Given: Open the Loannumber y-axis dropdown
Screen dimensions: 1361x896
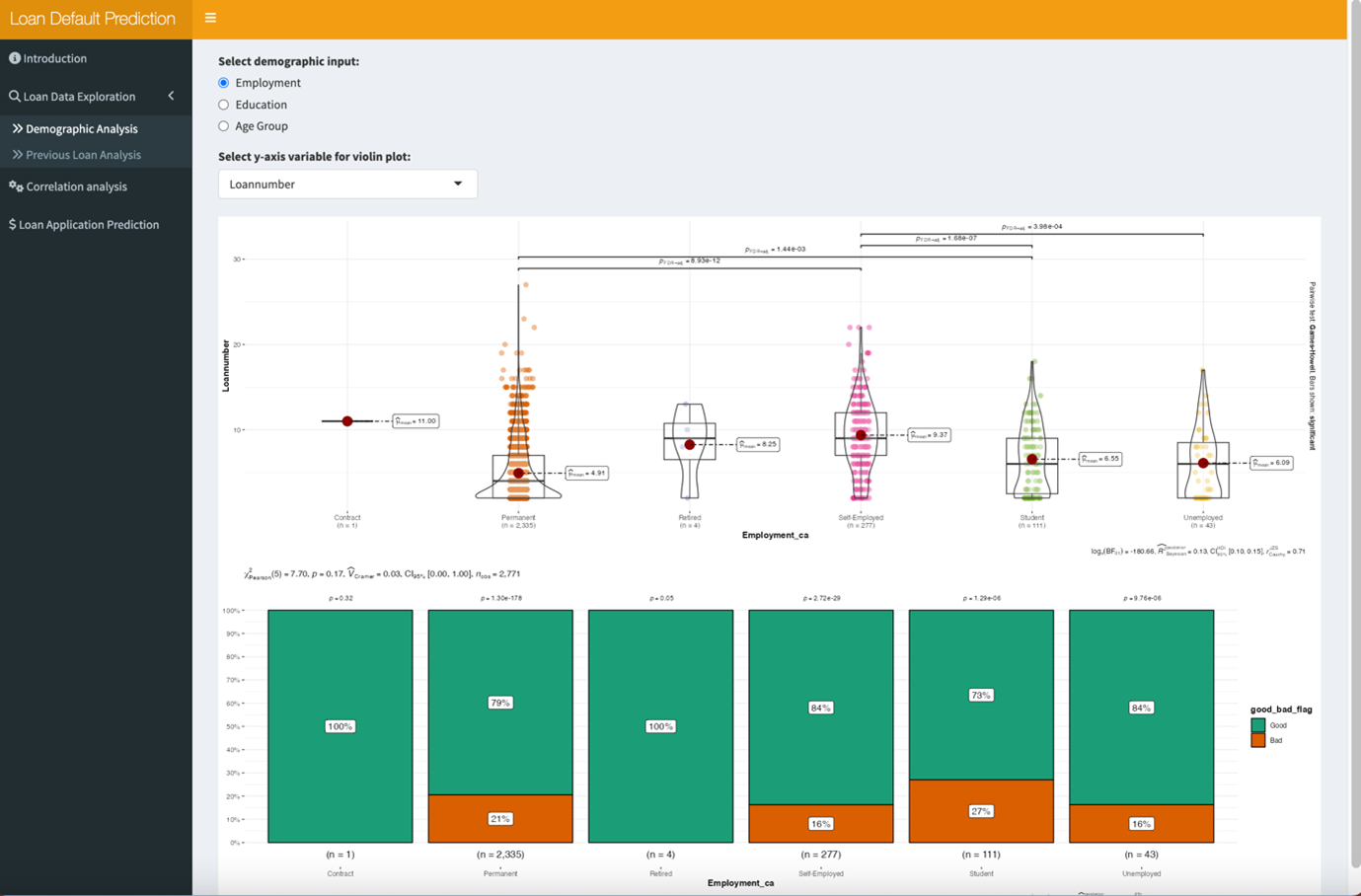Looking at the screenshot, I should [346, 185].
